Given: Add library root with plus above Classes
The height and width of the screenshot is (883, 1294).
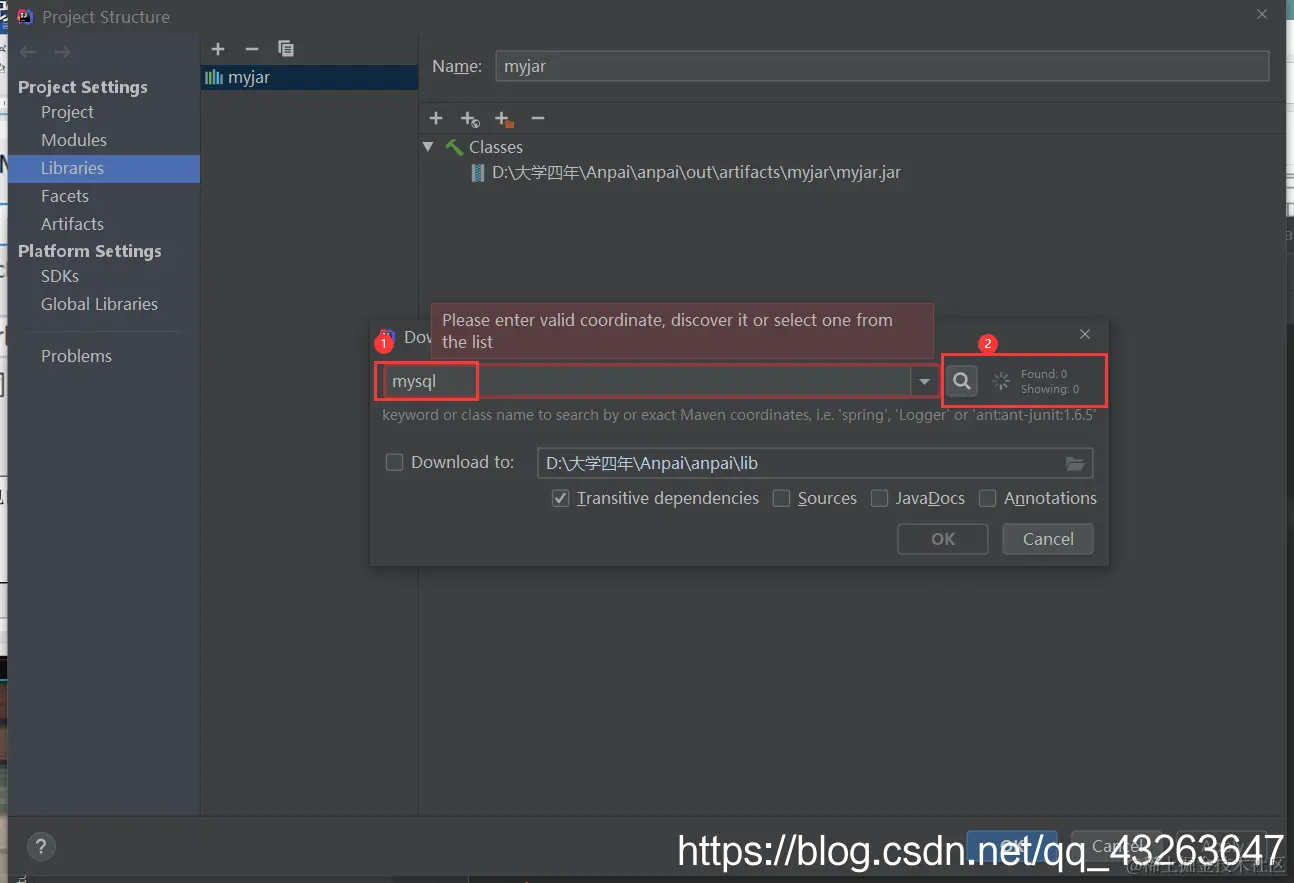Looking at the screenshot, I should 436,118.
